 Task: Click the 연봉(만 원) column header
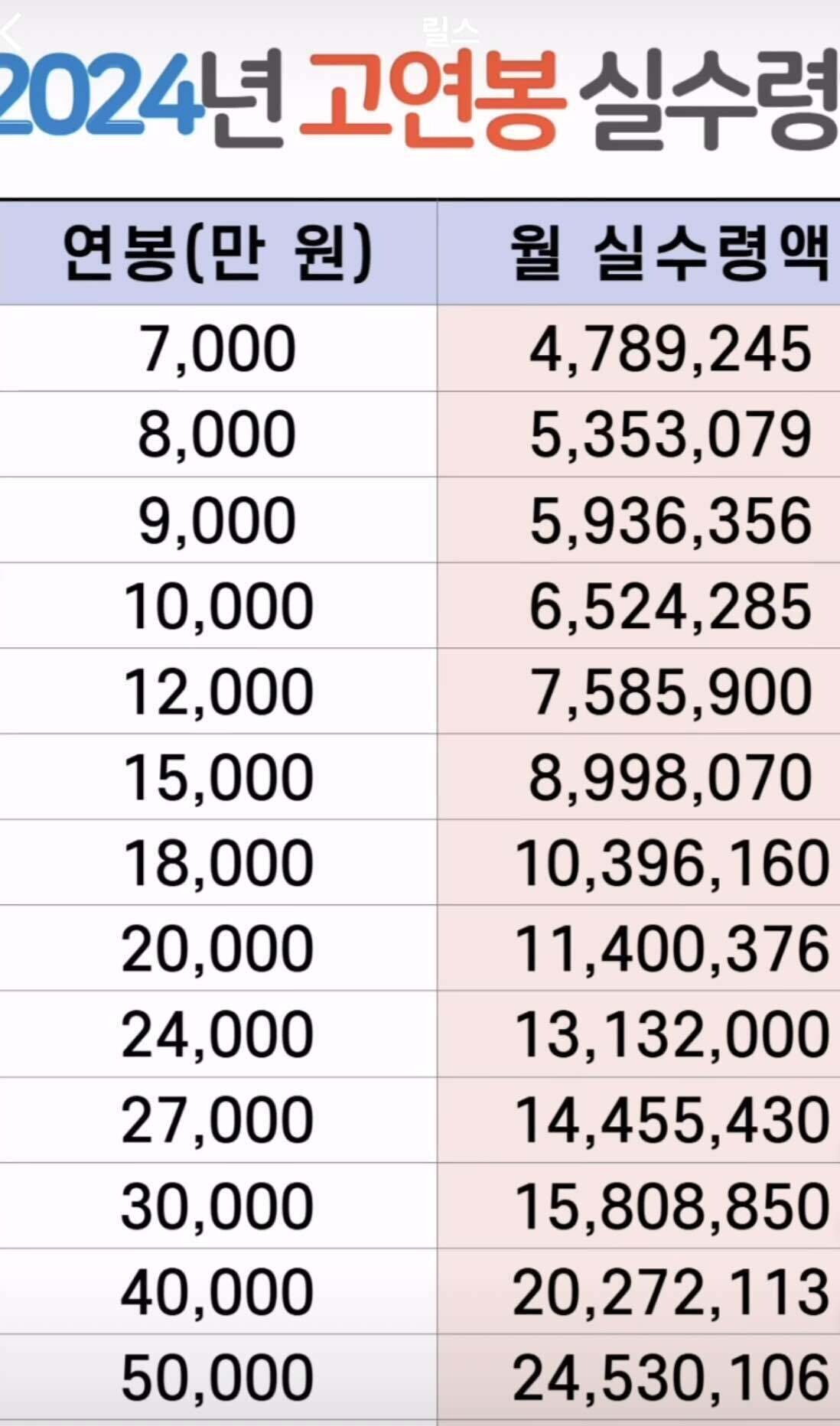tap(218, 253)
